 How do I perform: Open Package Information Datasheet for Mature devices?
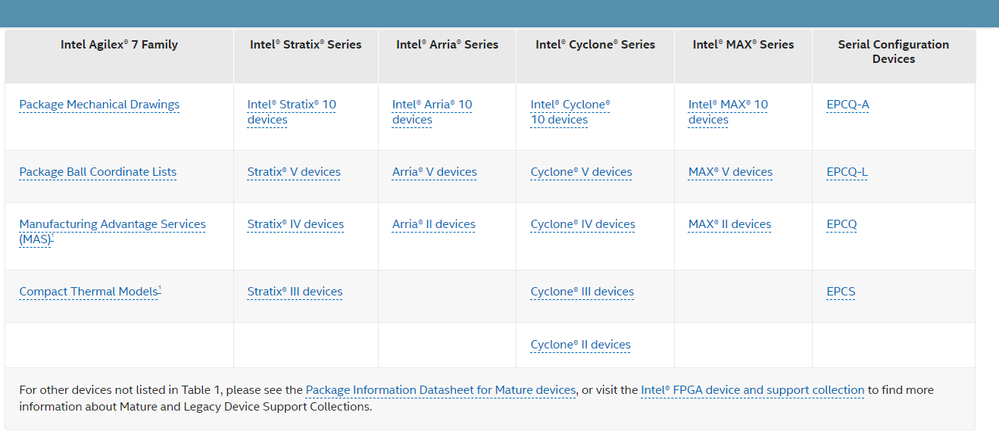440,390
